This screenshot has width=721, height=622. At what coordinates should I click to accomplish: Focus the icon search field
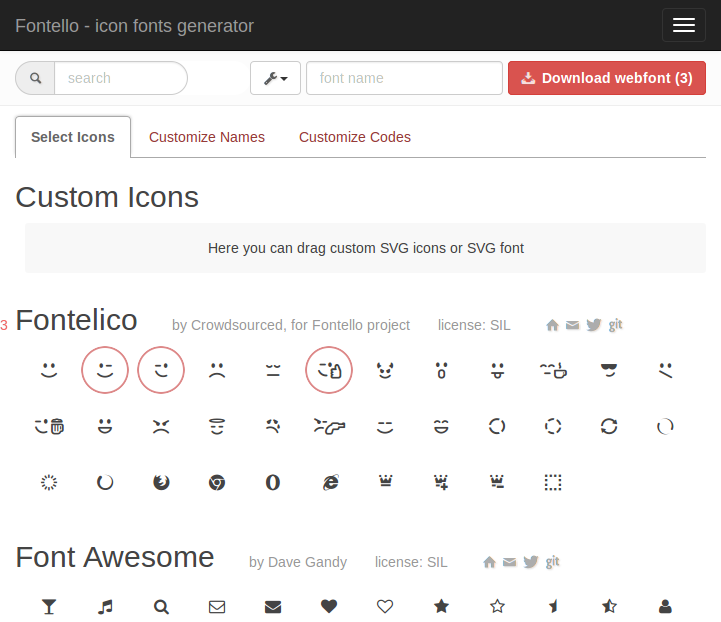(121, 78)
